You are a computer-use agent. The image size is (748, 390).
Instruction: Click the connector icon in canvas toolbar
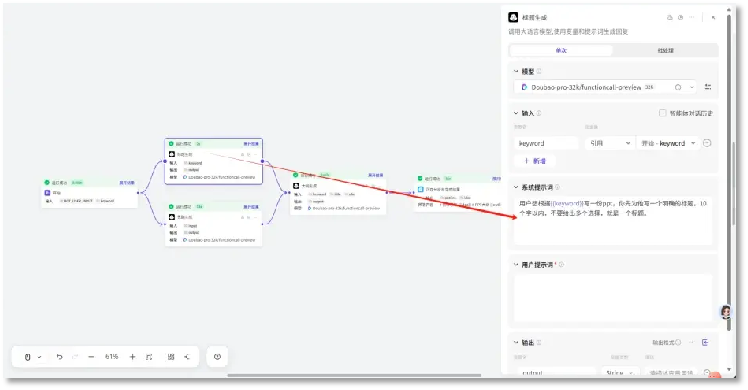point(187,357)
